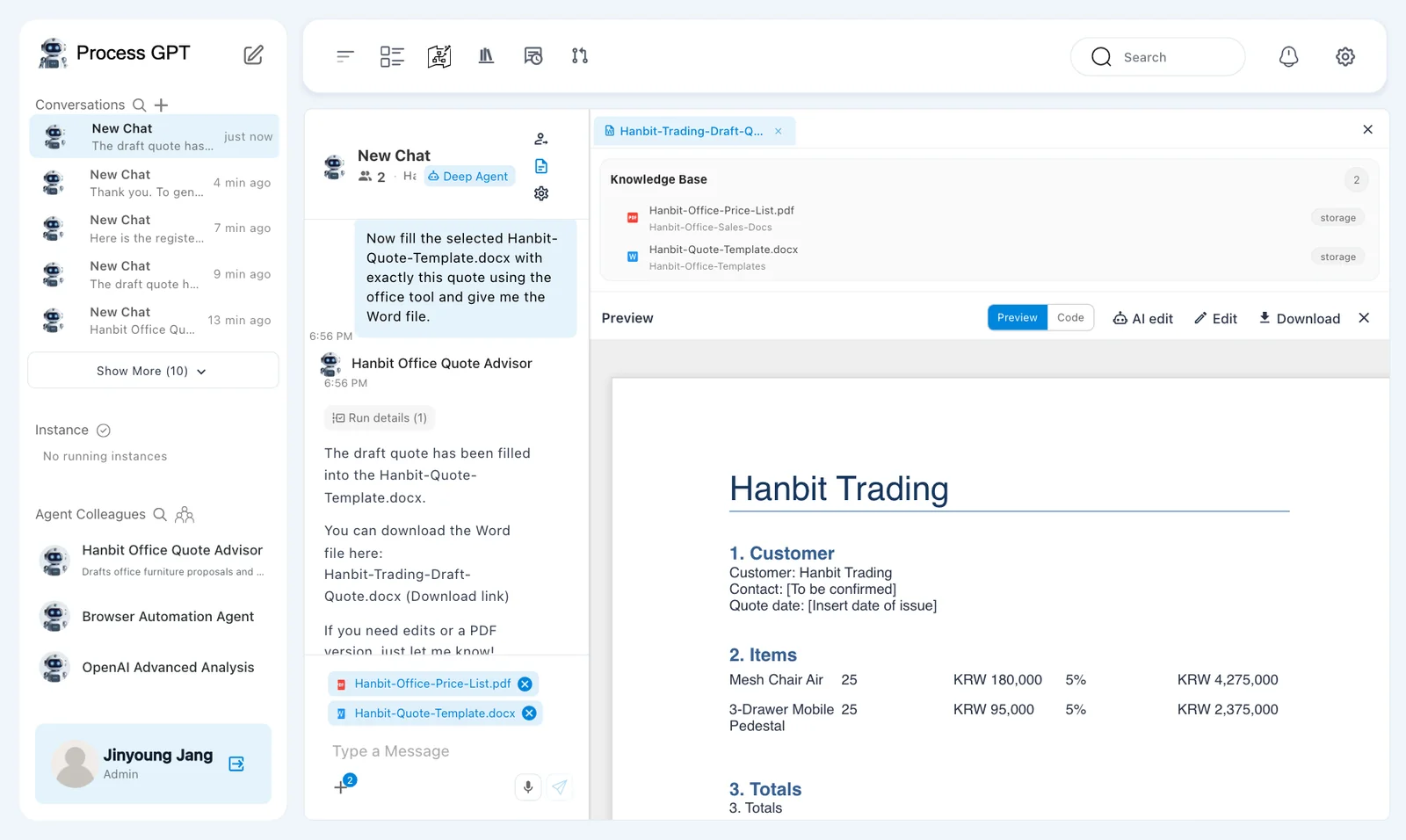The height and width of the screenshot is (840, 1406).
Task: Remove the Hanbit-Quote-Template.docx attachment
Action: 529,713
